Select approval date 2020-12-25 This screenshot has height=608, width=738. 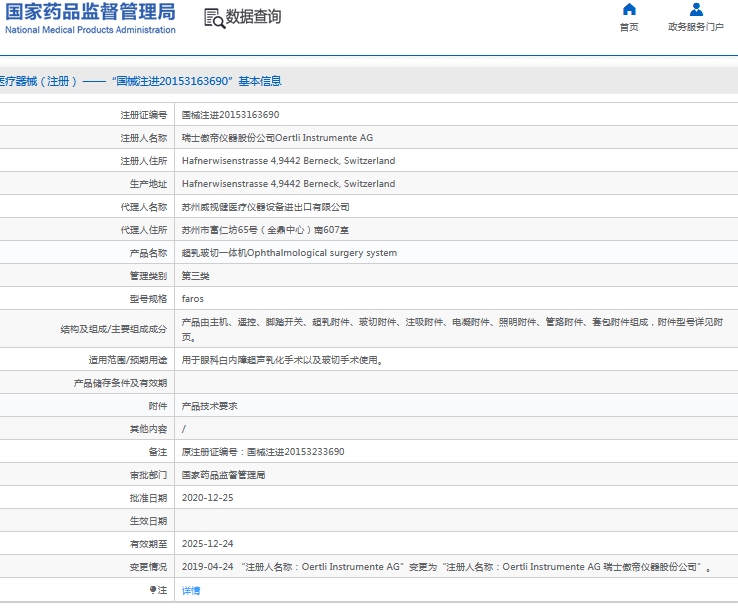(208, 498)
